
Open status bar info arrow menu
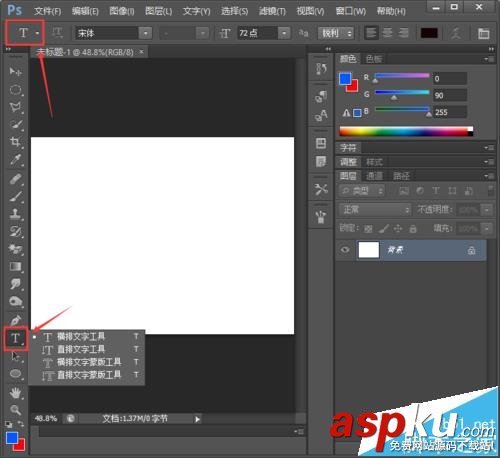[x=197, y=419]
